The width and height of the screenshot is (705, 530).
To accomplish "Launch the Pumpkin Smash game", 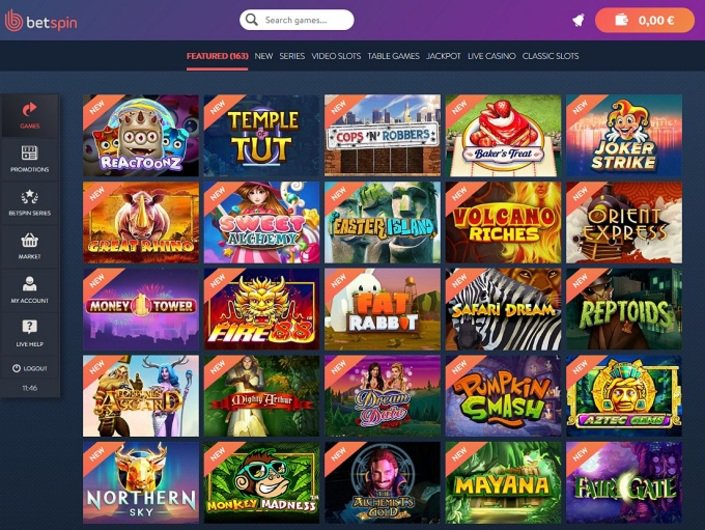I will (x=503, y=396).
